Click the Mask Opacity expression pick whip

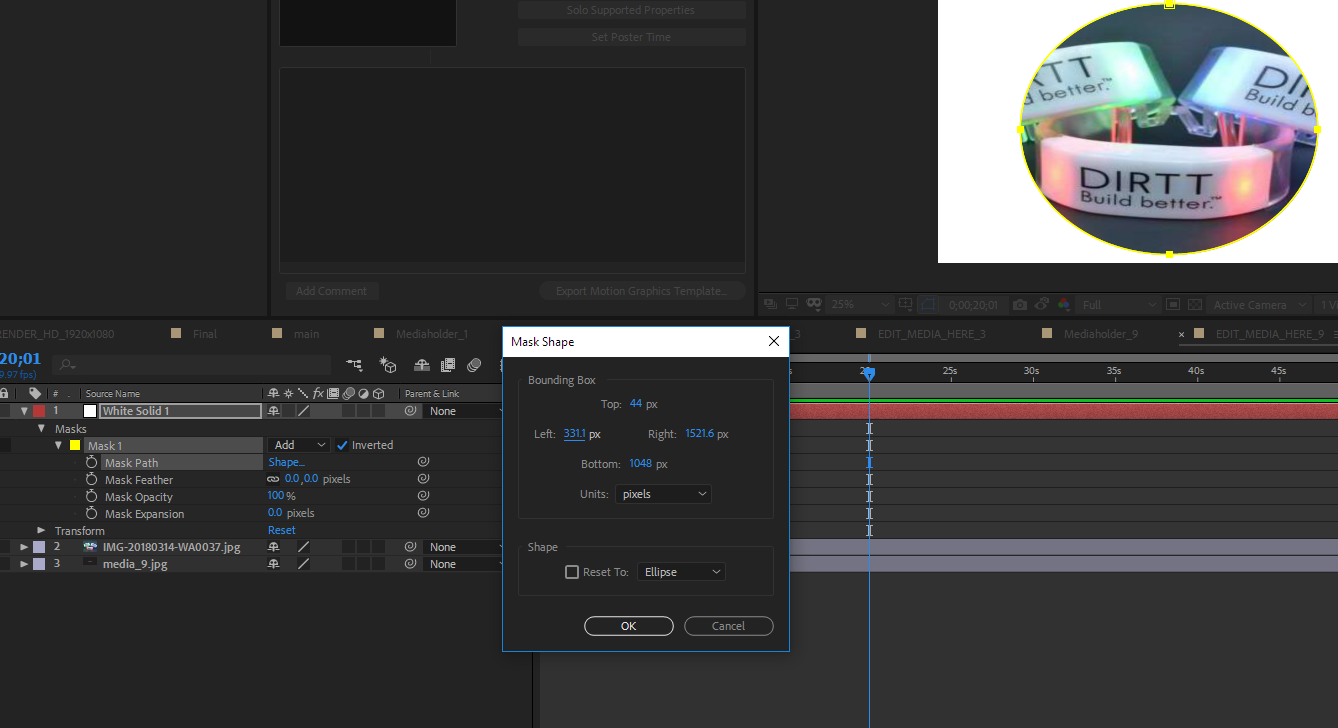[423, 496]
